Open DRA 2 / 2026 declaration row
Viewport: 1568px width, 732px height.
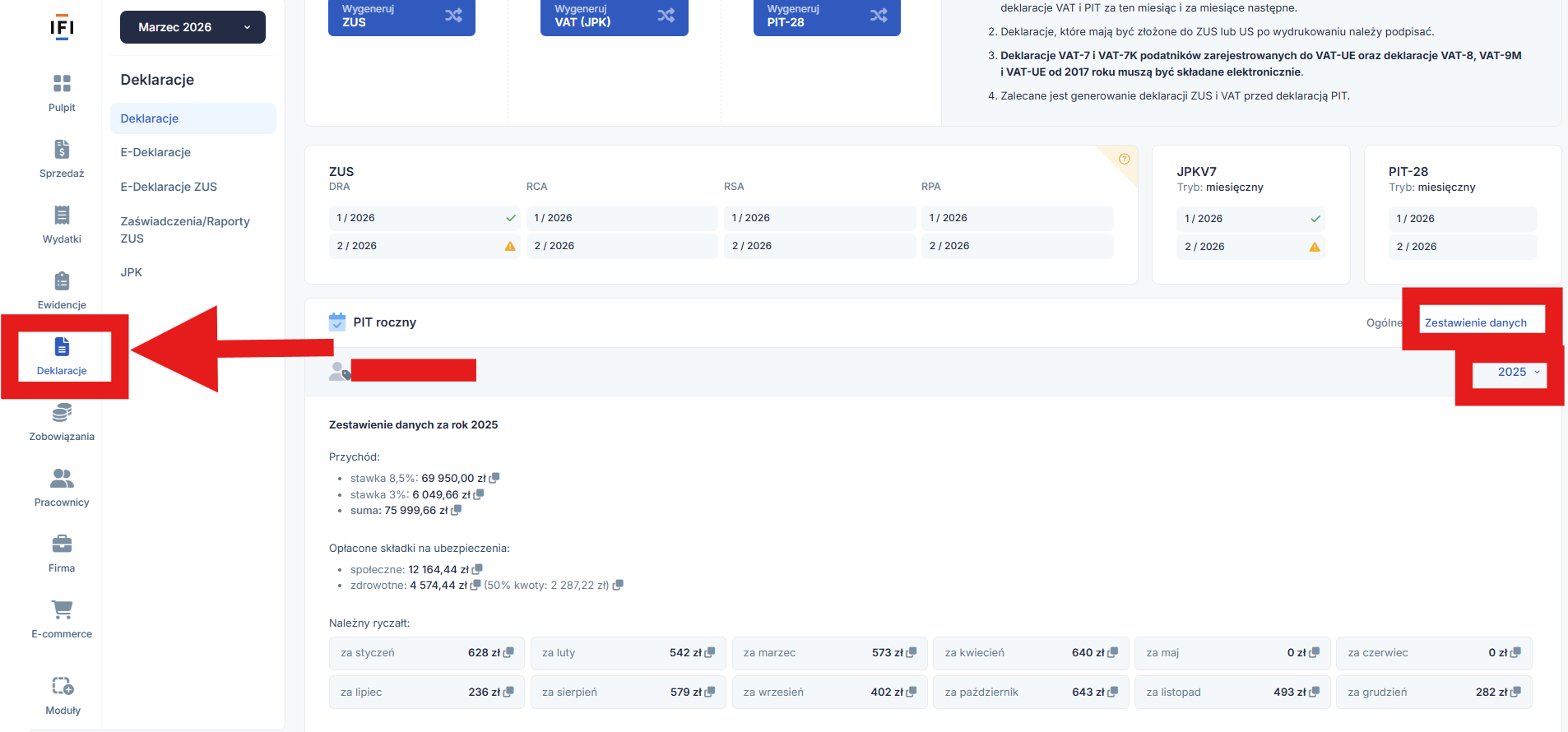click(x=424, y=246)
